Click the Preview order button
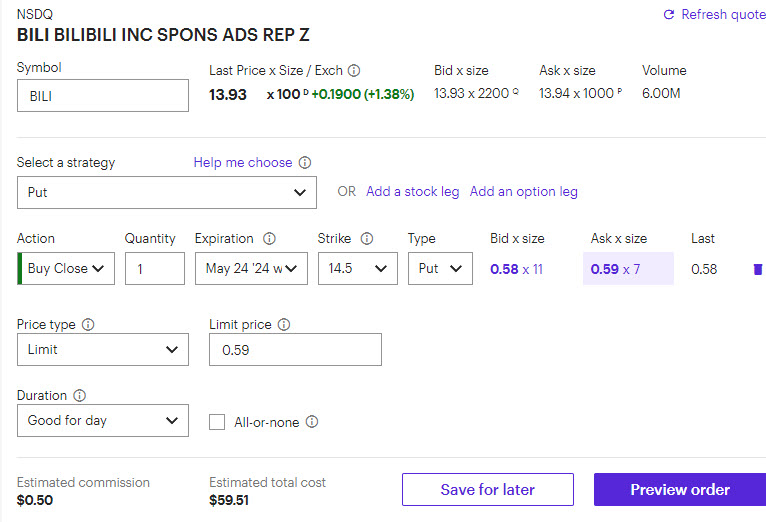Viewport: 766px width, 522px height. [x=680, y=490]
